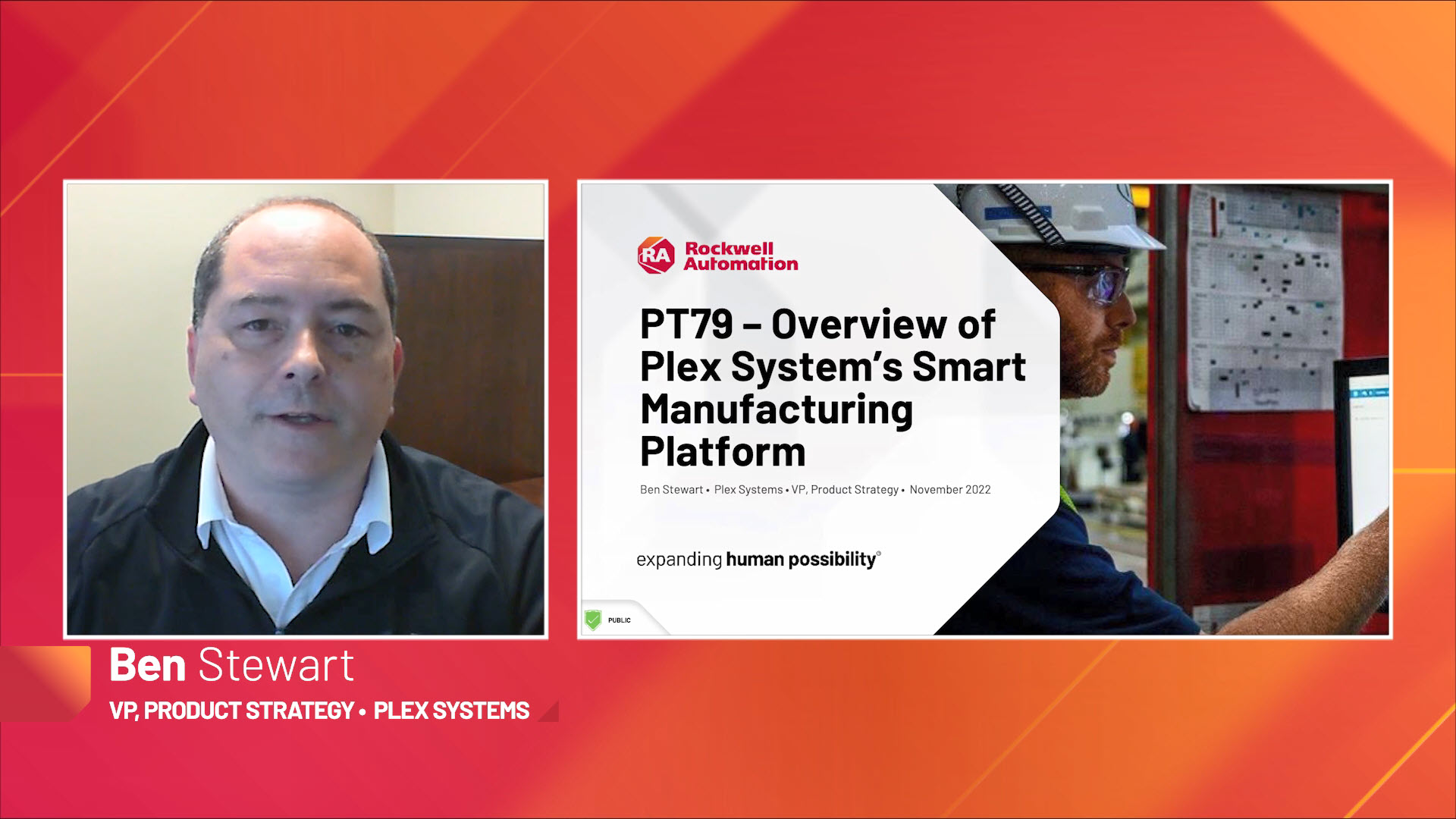The width and height of the screenshot is (1456, 819).
Task: Select the speaker webcam video panel
Action: (x=306, y=409)
